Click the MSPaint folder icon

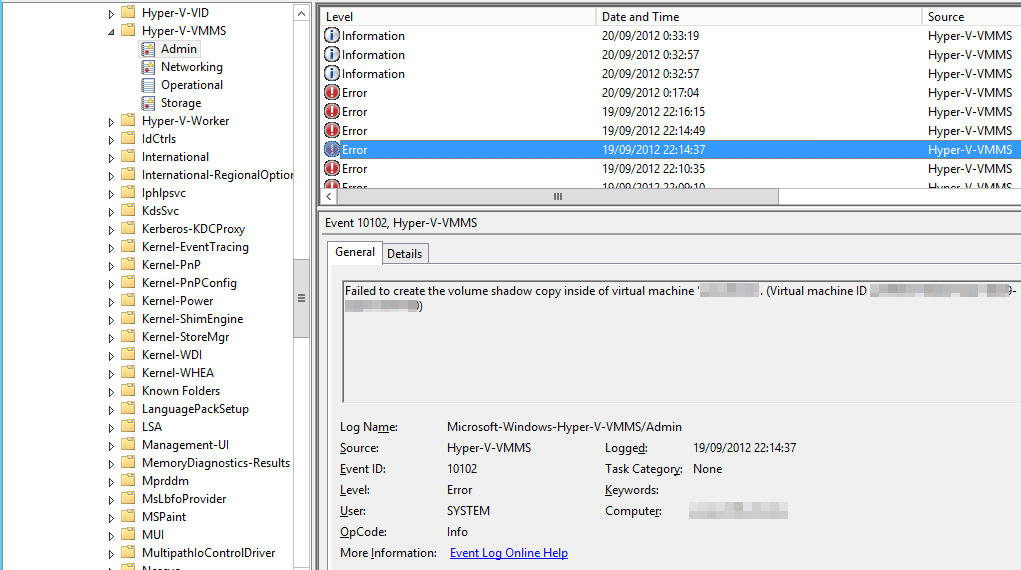129,517
